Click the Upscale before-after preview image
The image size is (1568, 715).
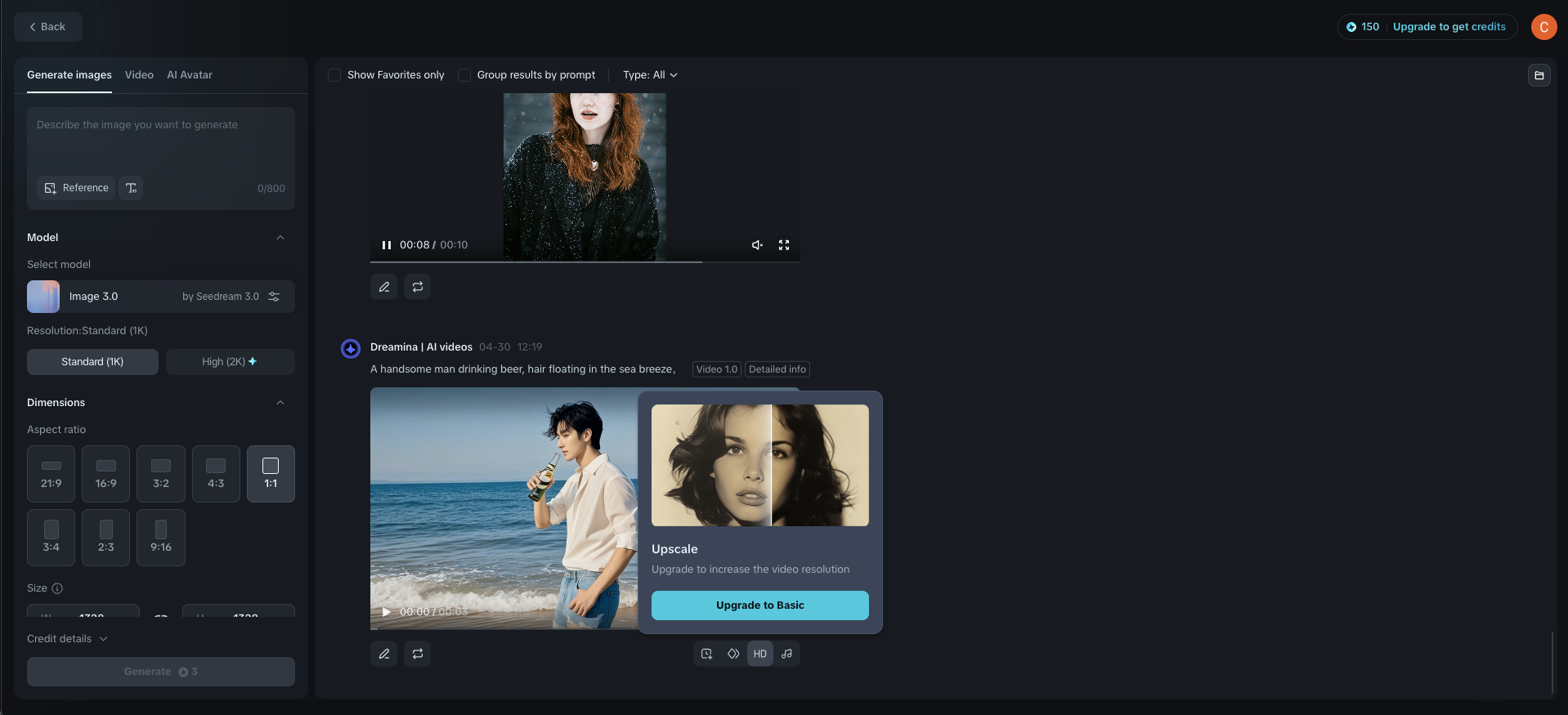point(760,465)
